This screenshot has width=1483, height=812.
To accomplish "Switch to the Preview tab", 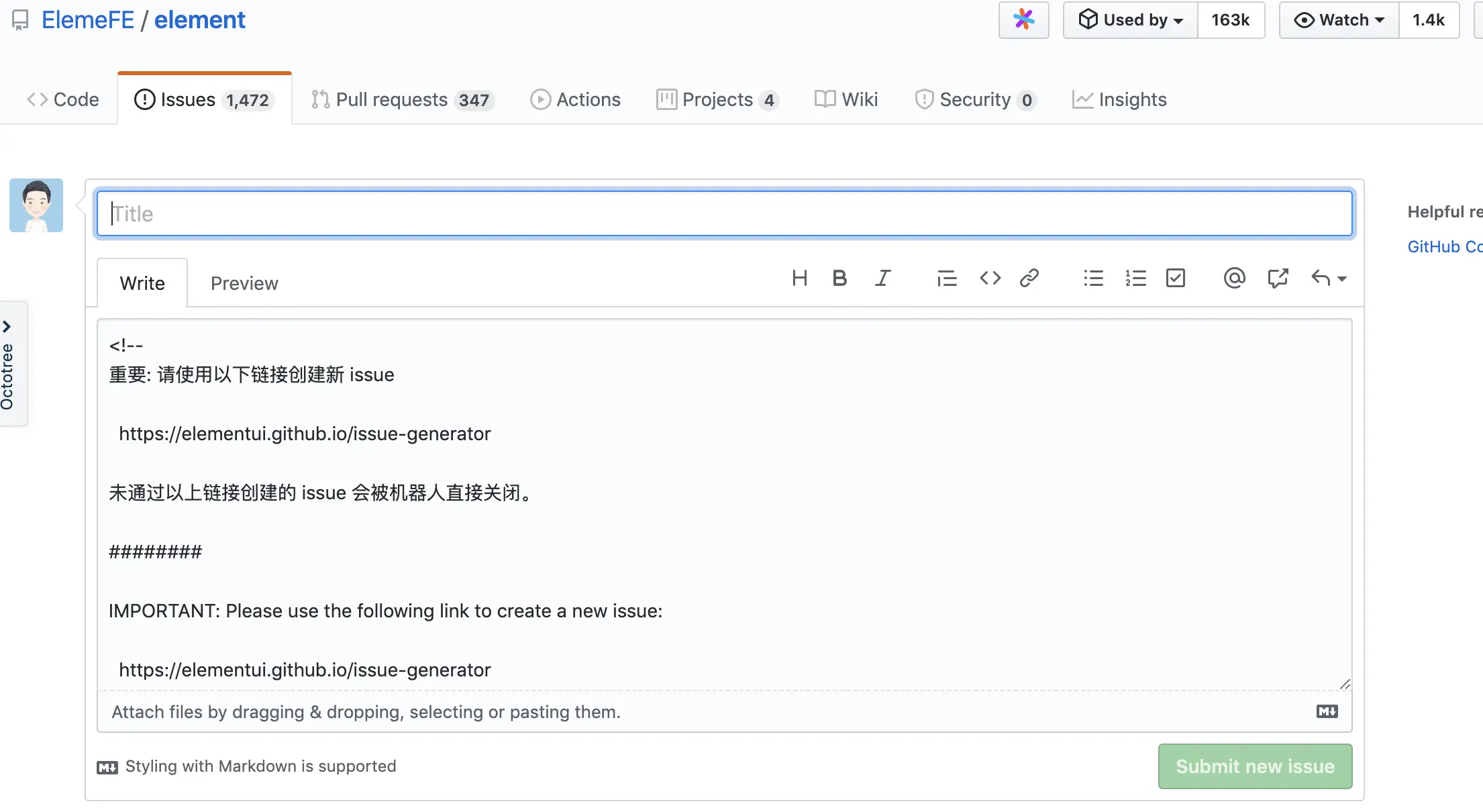I will point(244,283).
